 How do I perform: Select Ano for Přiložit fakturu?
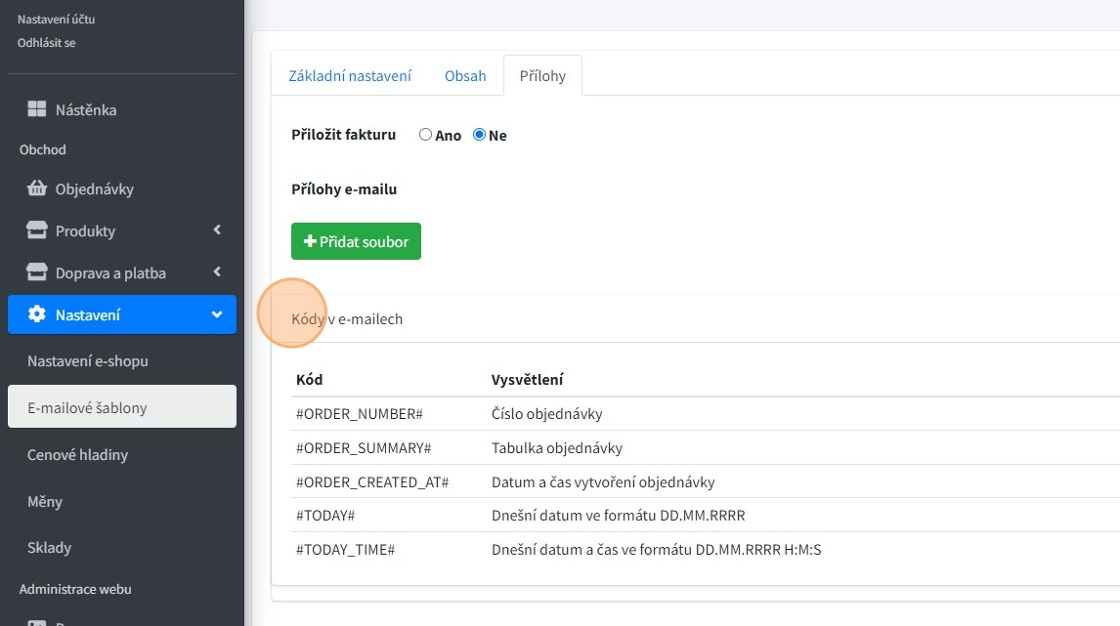point(425,135)
